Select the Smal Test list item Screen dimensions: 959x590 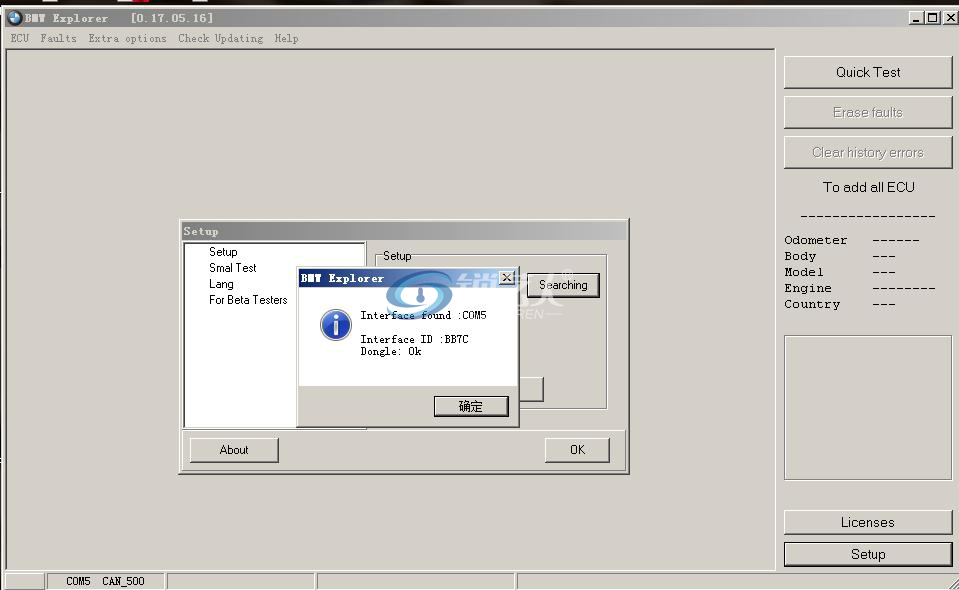point(232,268)
